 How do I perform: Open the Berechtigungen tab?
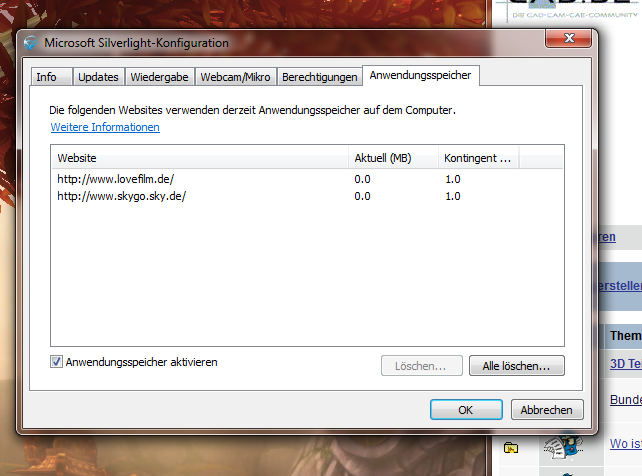(319, 77)
